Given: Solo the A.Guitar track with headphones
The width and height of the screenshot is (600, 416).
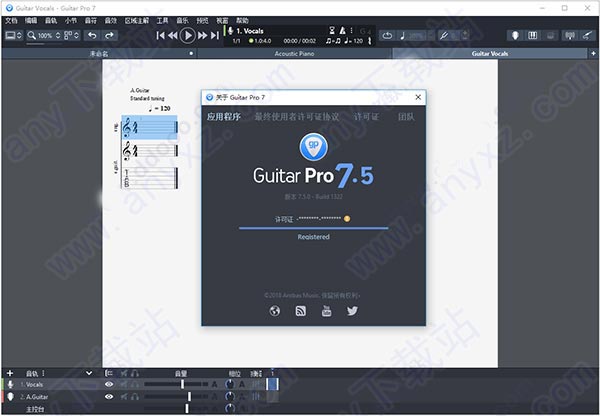Looking at the screenshot, I should coord(135,396).
